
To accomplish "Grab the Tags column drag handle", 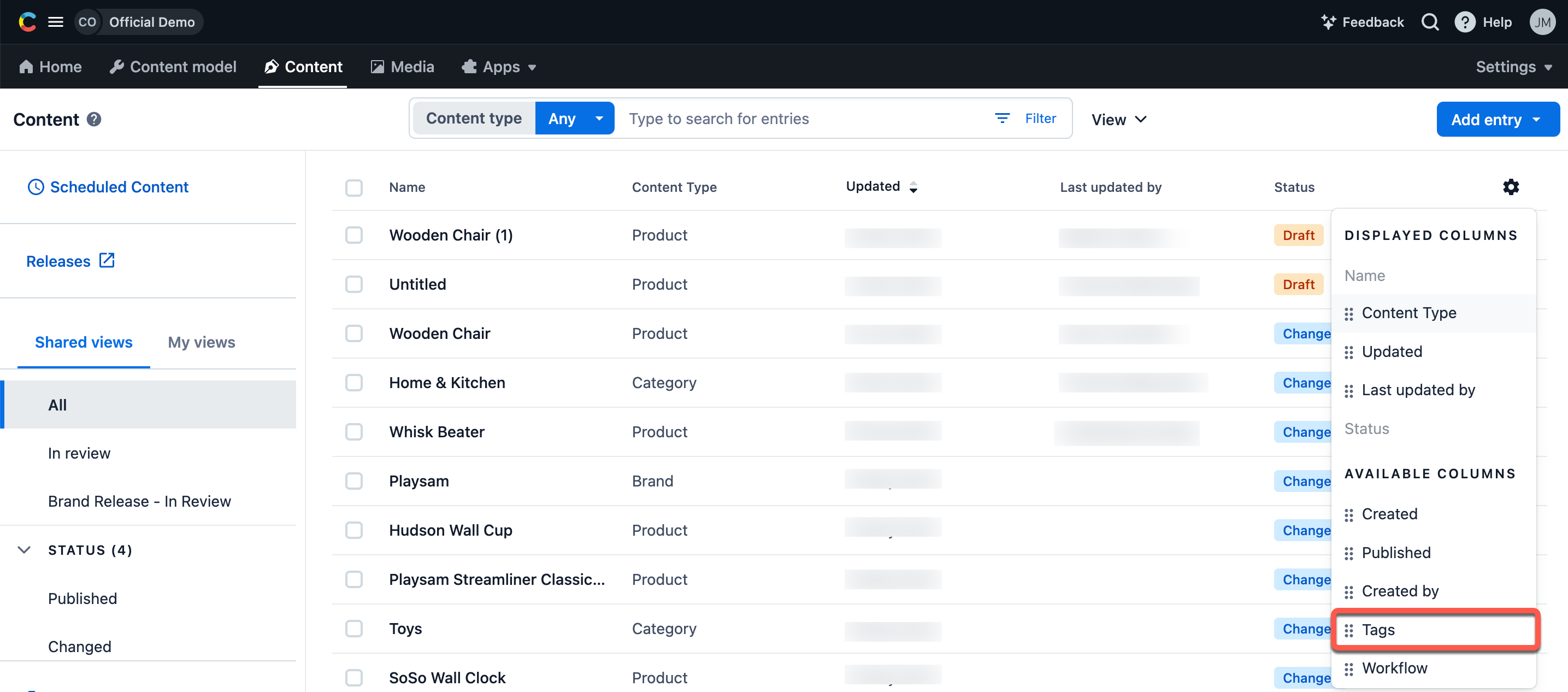I will [1349, 630].
